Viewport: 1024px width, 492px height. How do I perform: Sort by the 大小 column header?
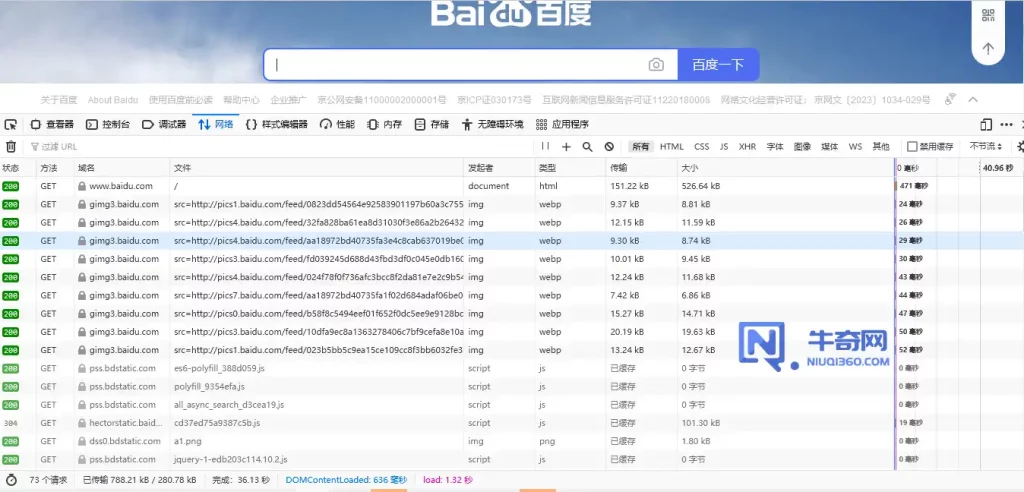pos(786,168)
